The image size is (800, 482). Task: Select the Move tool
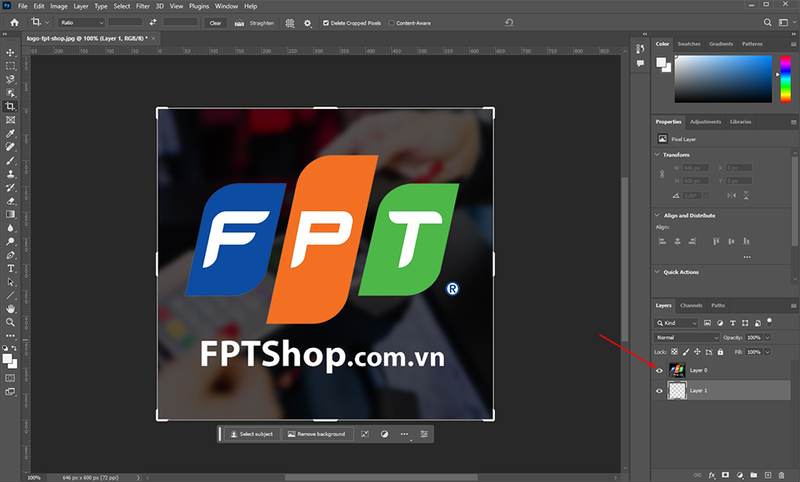point(10,53)
